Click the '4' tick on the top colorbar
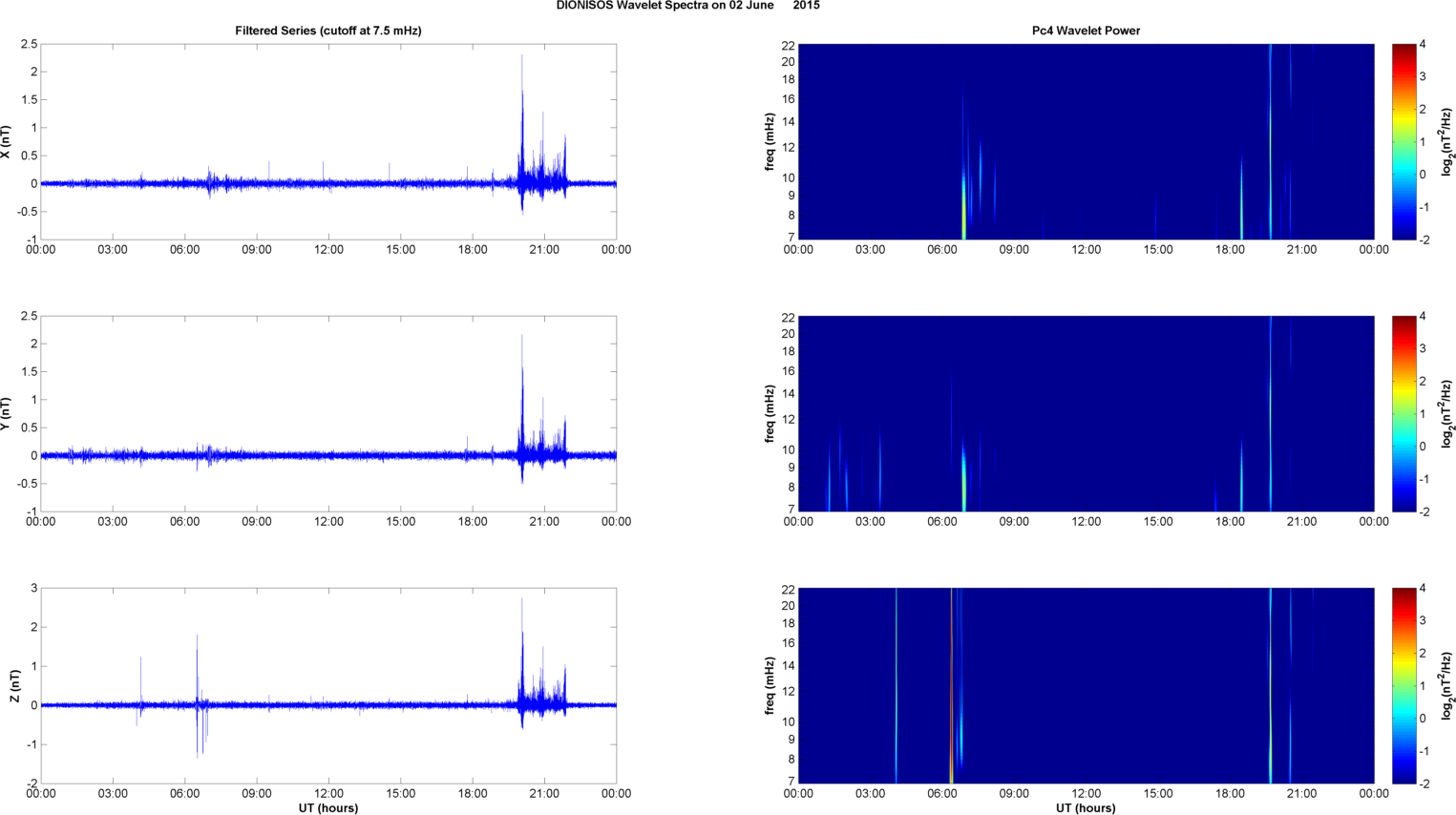Screen dimensions: 1456x815 click(1423, 45)
